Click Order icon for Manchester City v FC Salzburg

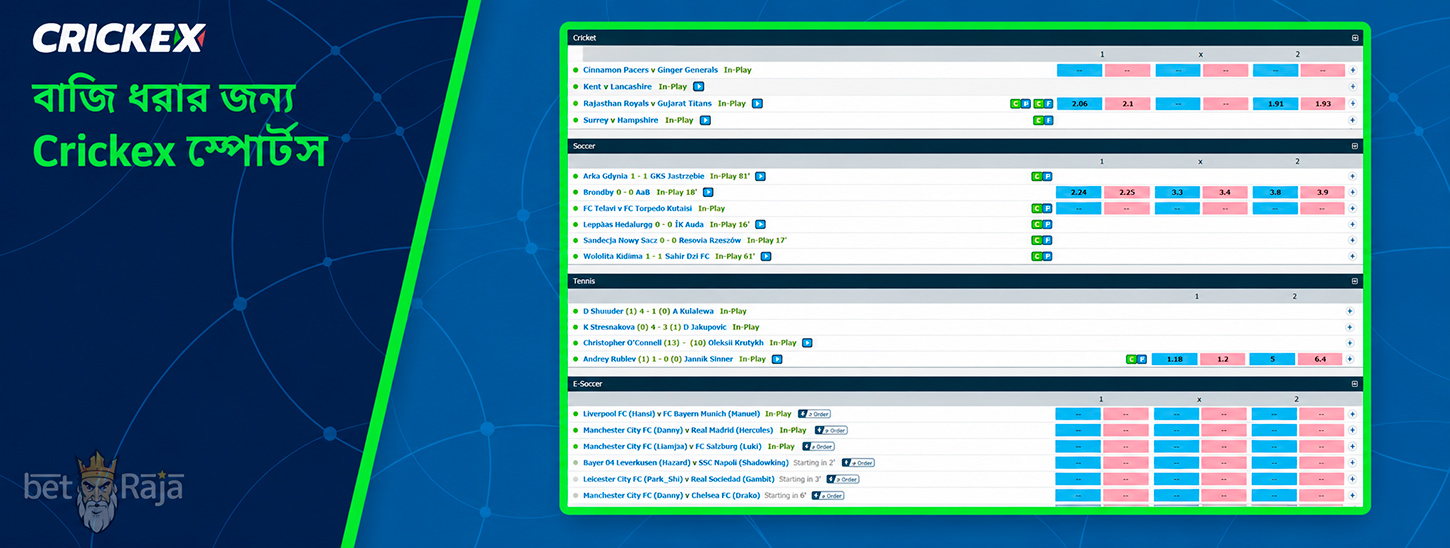(818, 447)
